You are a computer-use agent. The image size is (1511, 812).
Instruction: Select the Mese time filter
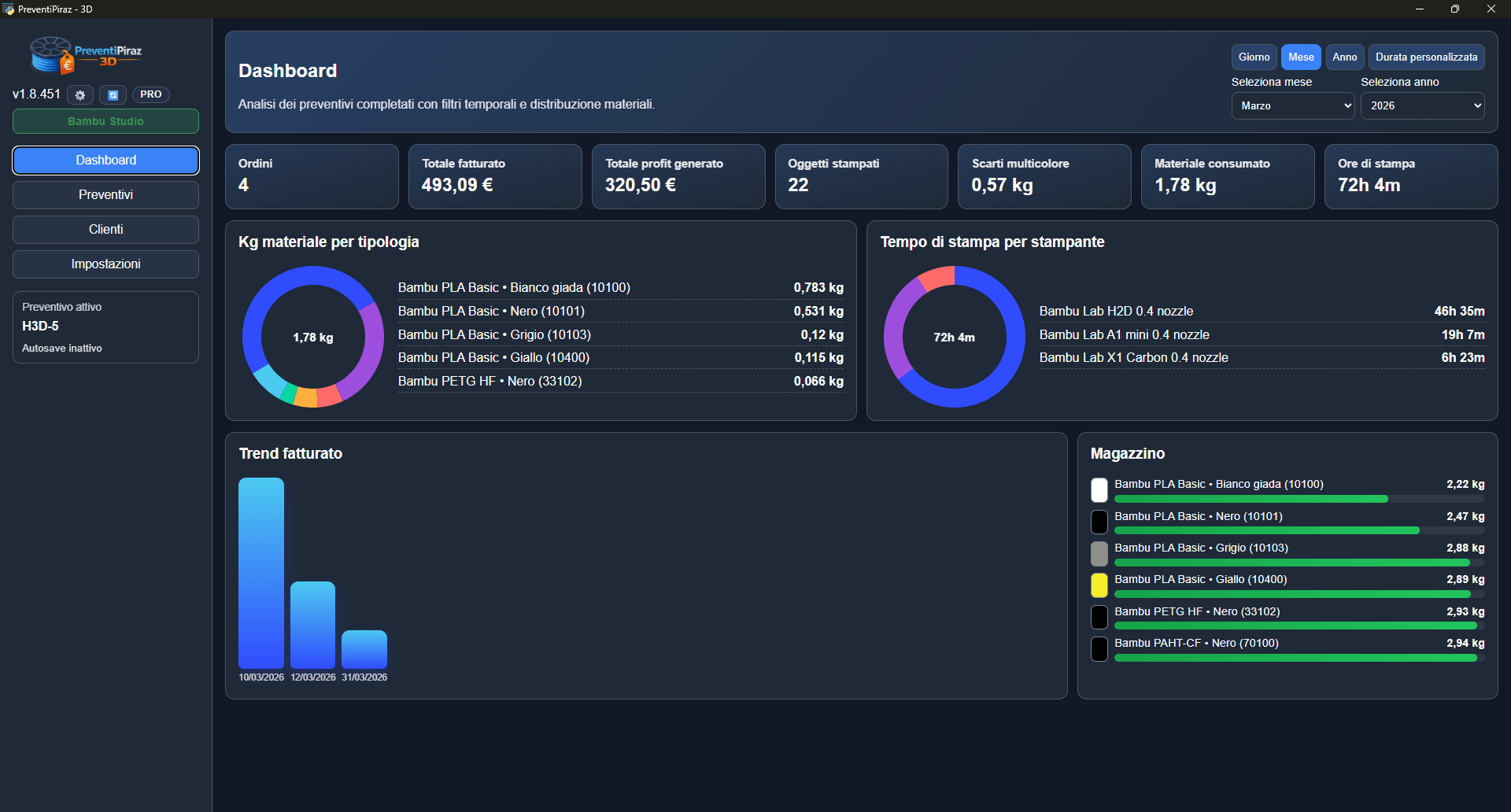(1300, 57)
